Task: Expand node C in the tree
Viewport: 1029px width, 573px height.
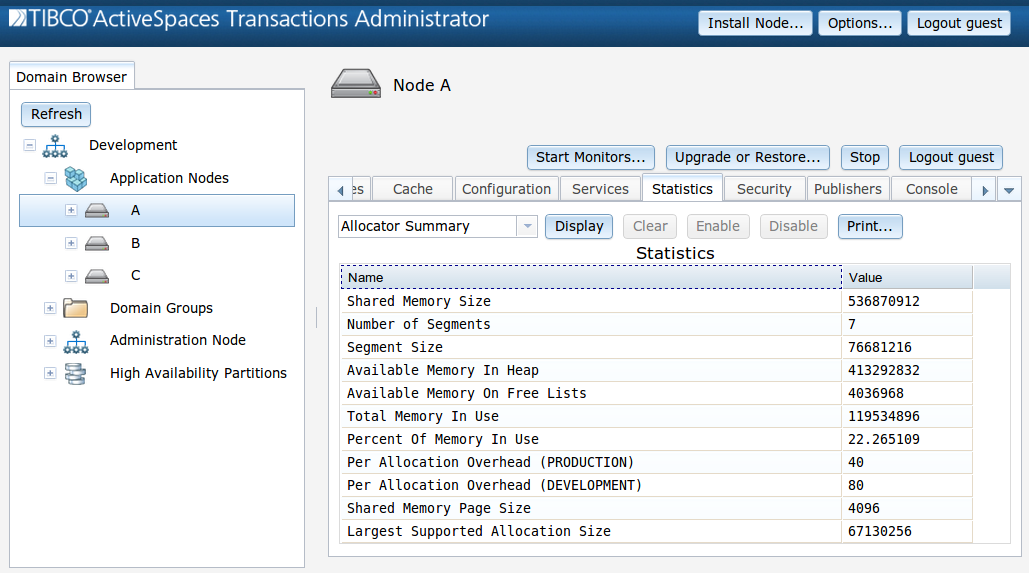Action: [x=71, y=276]
